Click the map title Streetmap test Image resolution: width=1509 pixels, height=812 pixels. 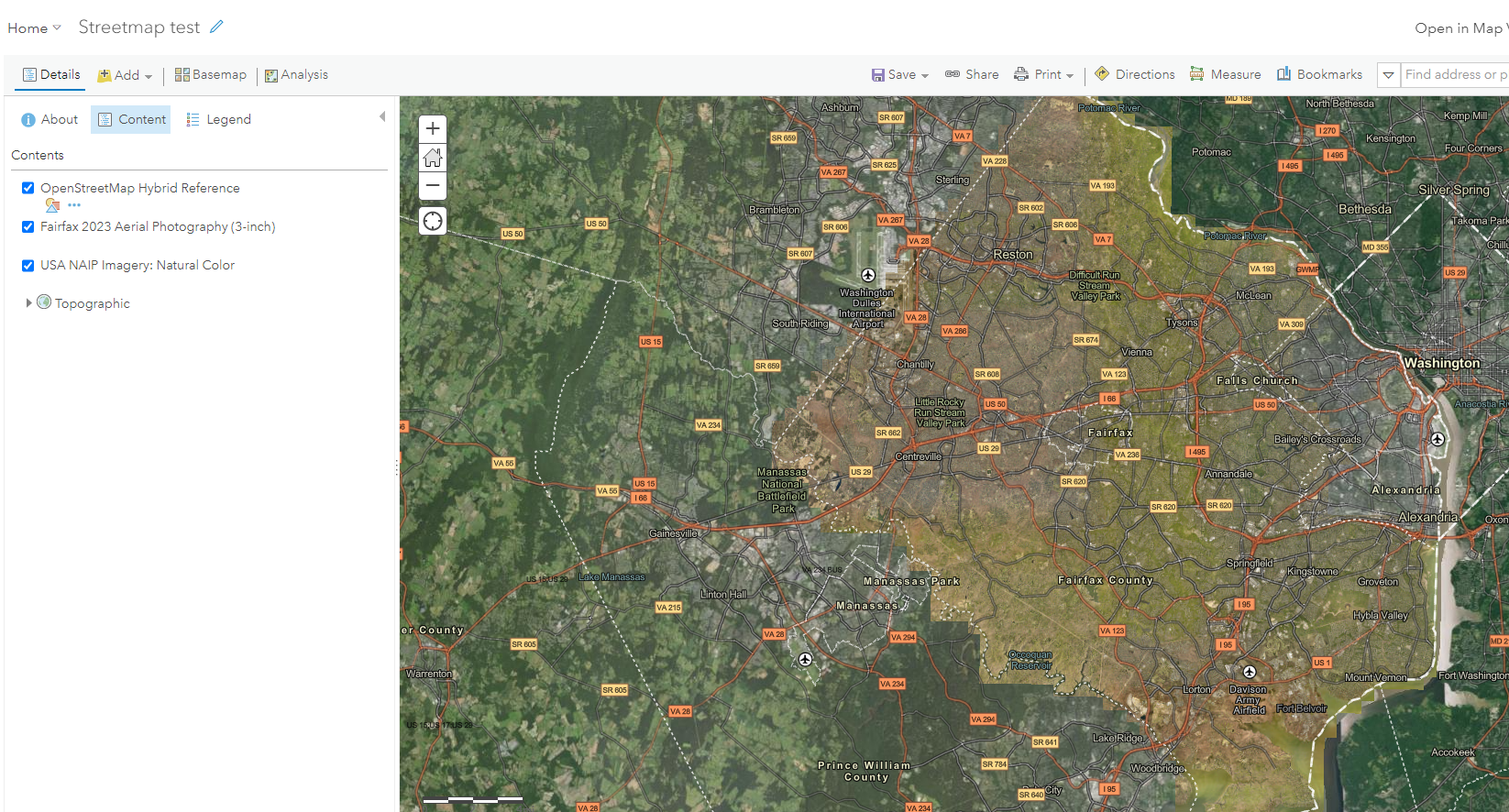(139, 27)
